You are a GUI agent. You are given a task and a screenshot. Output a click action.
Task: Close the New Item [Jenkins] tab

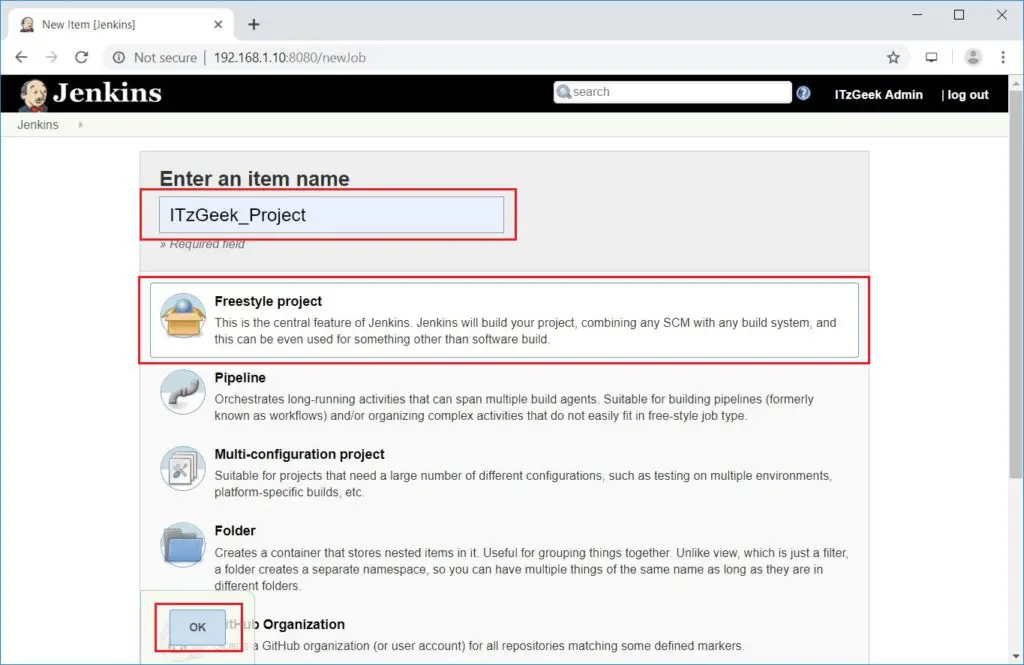(218, 24)
